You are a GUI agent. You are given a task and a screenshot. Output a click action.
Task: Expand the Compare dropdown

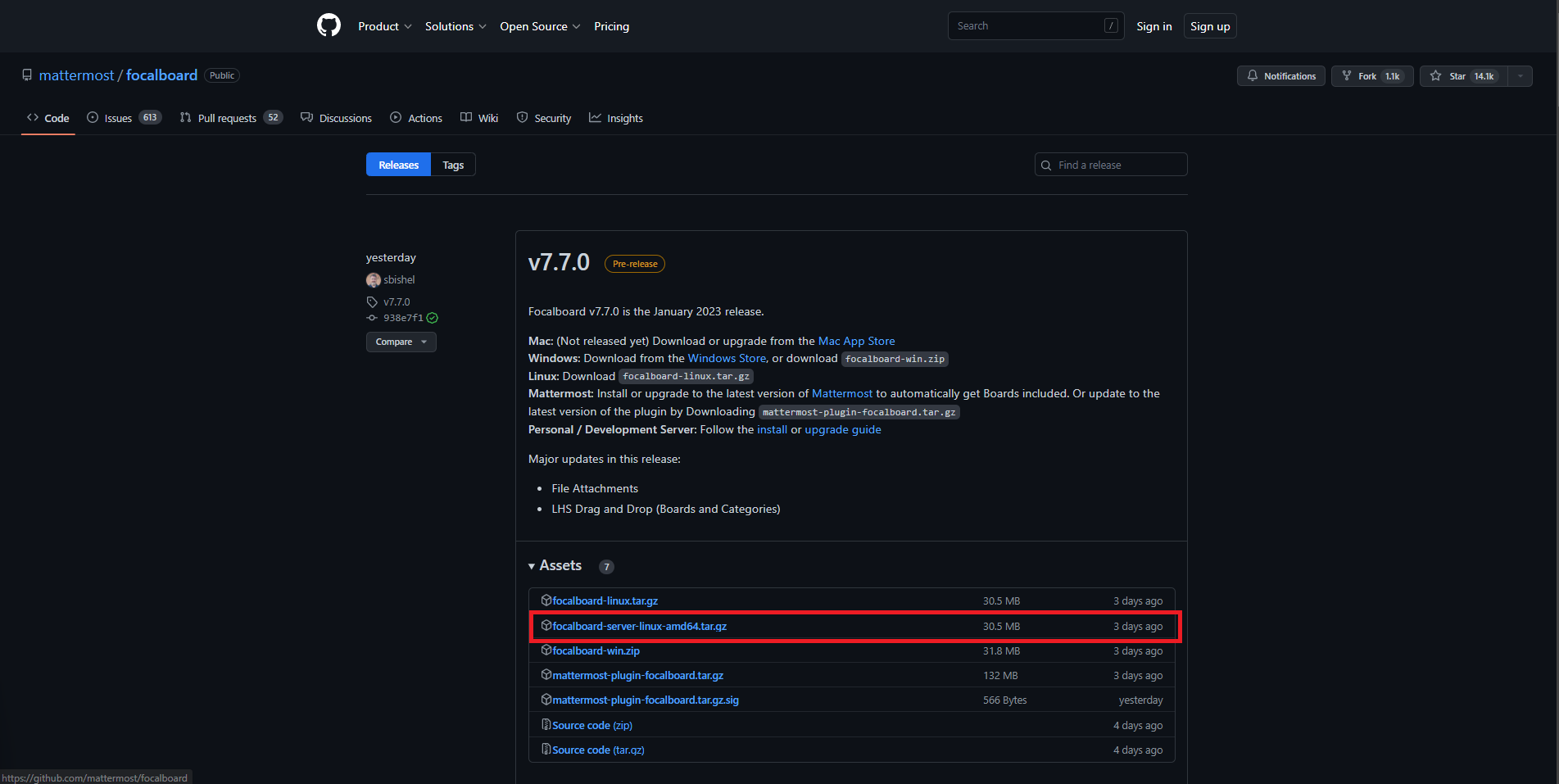(x=401, y=342)
